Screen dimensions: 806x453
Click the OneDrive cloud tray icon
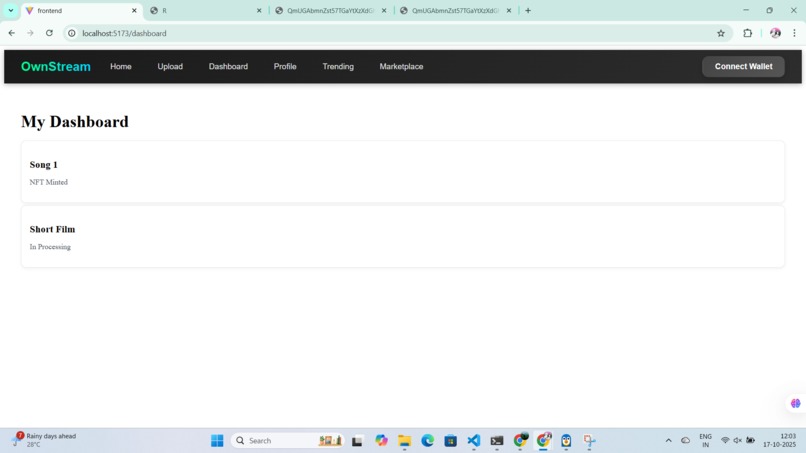(686, 441)
